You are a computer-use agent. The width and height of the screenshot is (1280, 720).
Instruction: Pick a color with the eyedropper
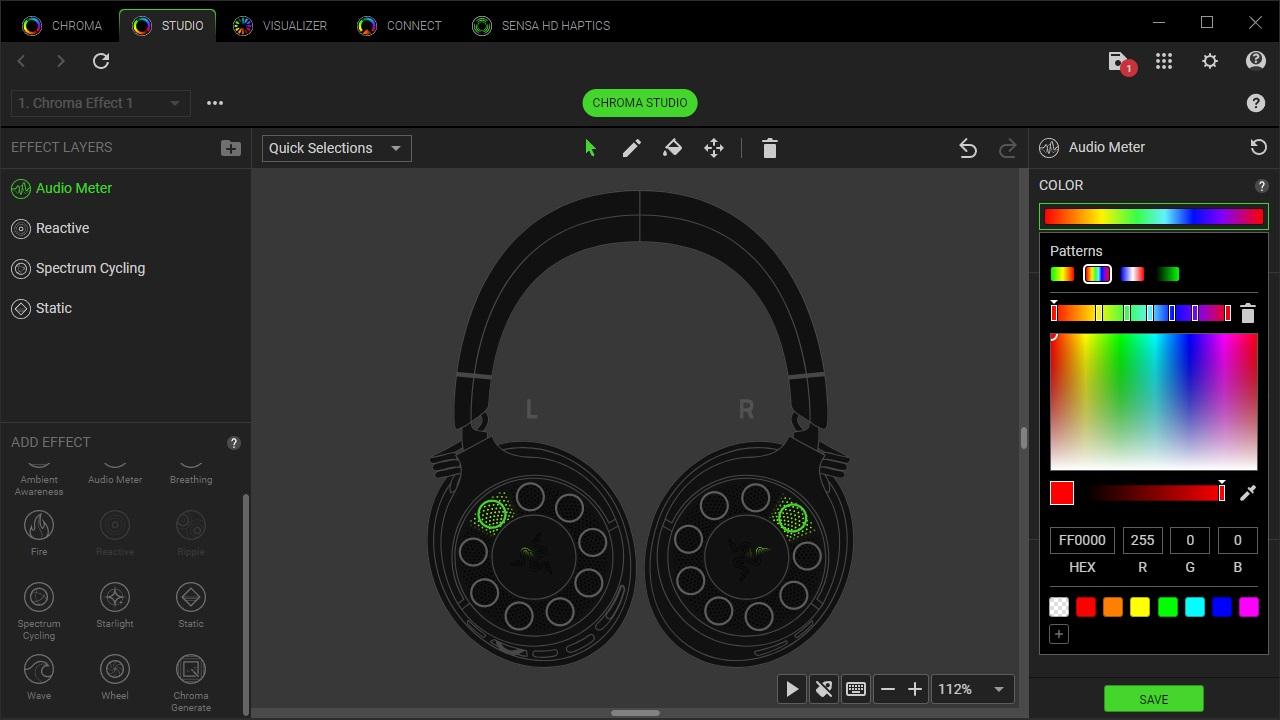[x=1248, y=492]
